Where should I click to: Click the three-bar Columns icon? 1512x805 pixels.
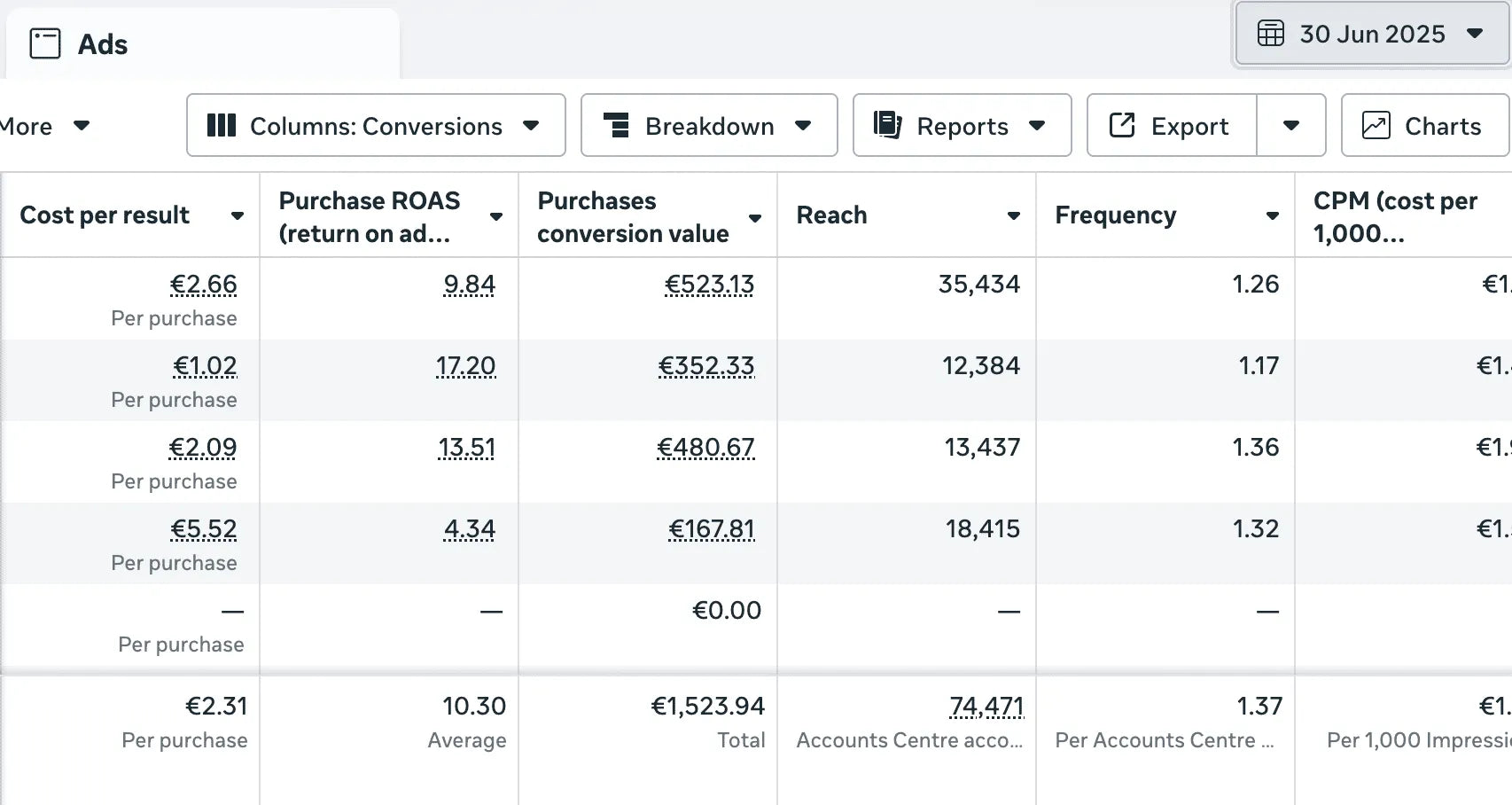(221, 126)
